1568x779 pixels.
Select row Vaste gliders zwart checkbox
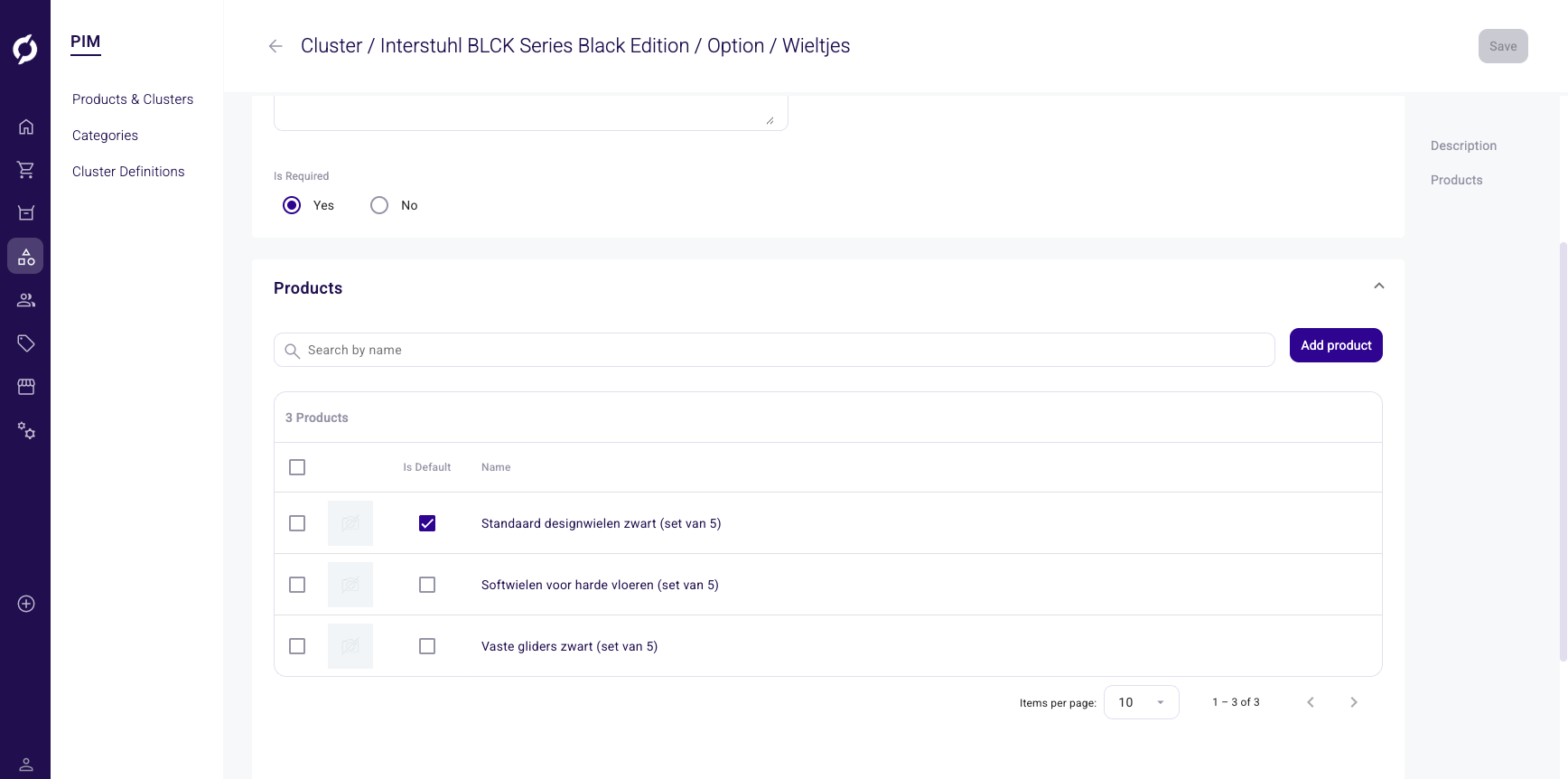click(297, 646)
